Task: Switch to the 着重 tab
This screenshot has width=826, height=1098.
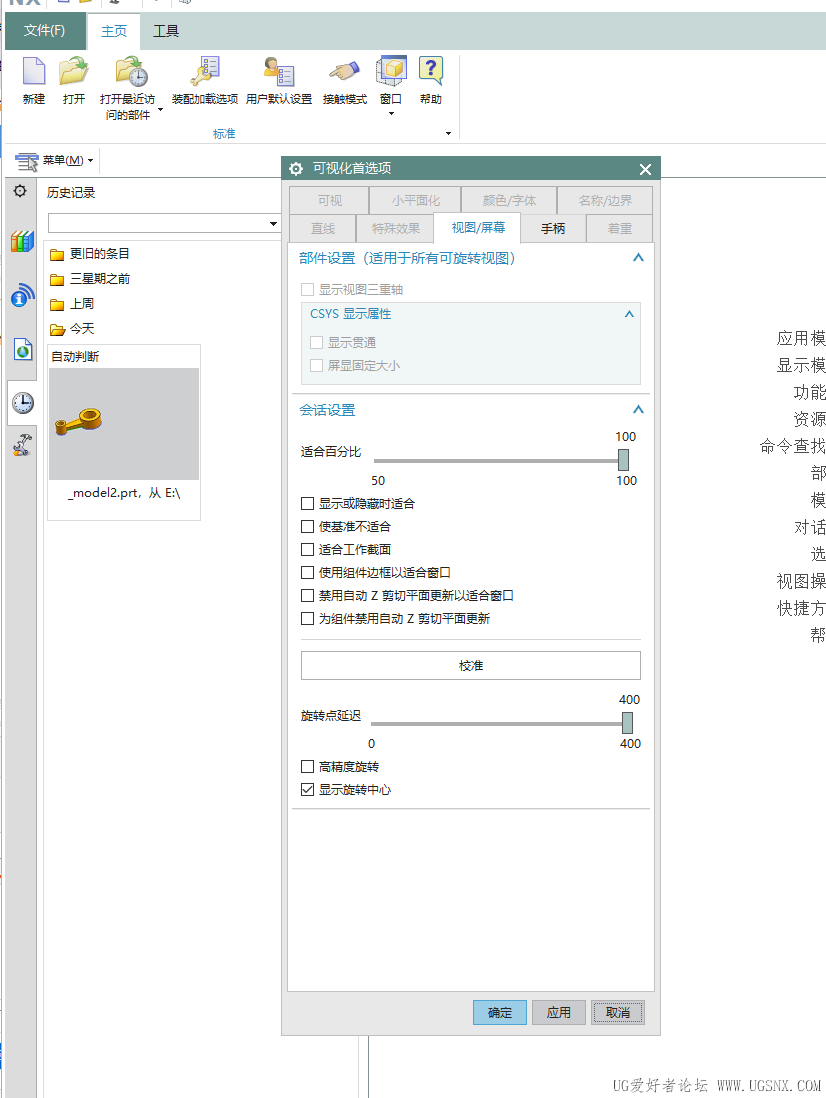Action: [620, 228]
